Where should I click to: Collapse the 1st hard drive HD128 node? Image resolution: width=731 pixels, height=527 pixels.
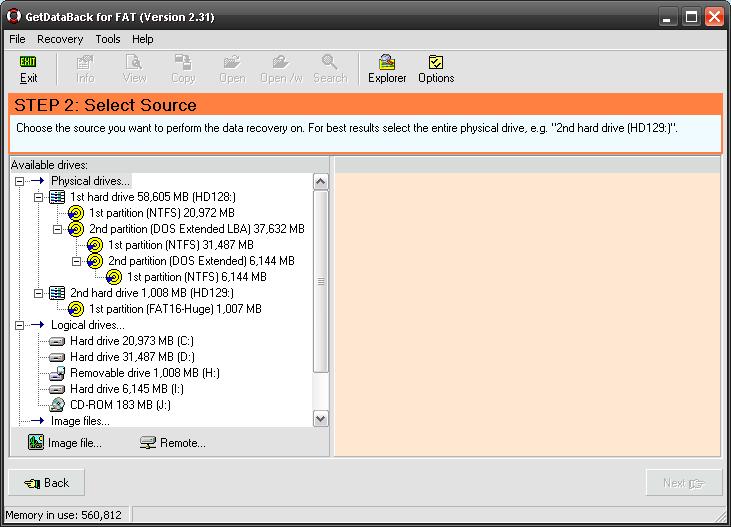(38, 197)
